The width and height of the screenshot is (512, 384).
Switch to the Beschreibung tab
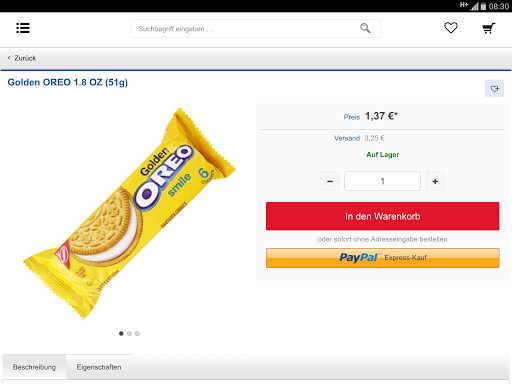[34, 367]
